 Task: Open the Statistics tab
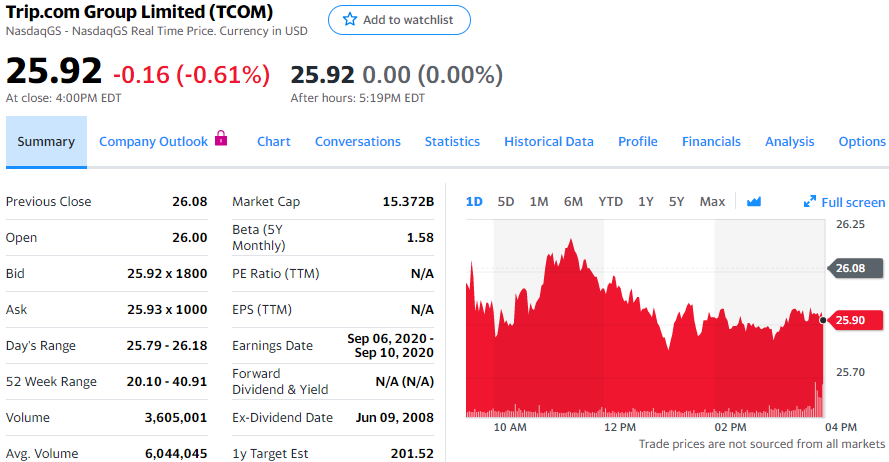452,142
